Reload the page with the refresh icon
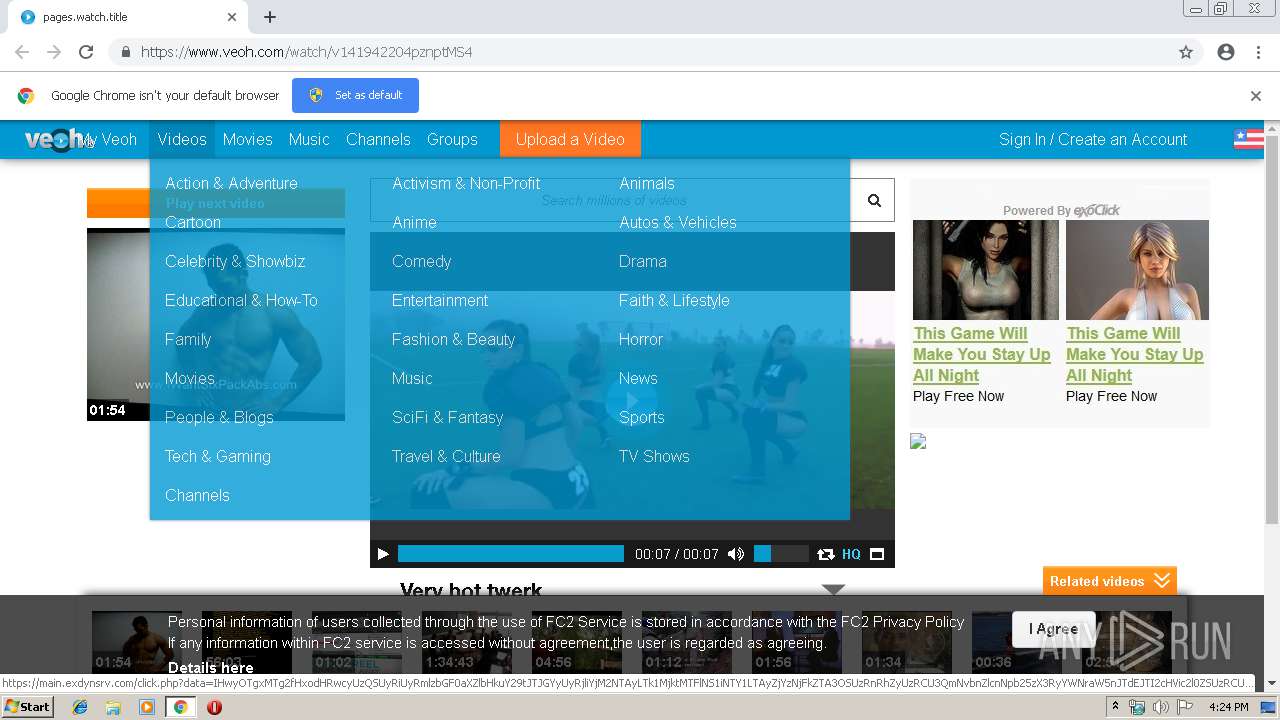The width and height of the screenshot is (1280, 720). coord(86,52)
